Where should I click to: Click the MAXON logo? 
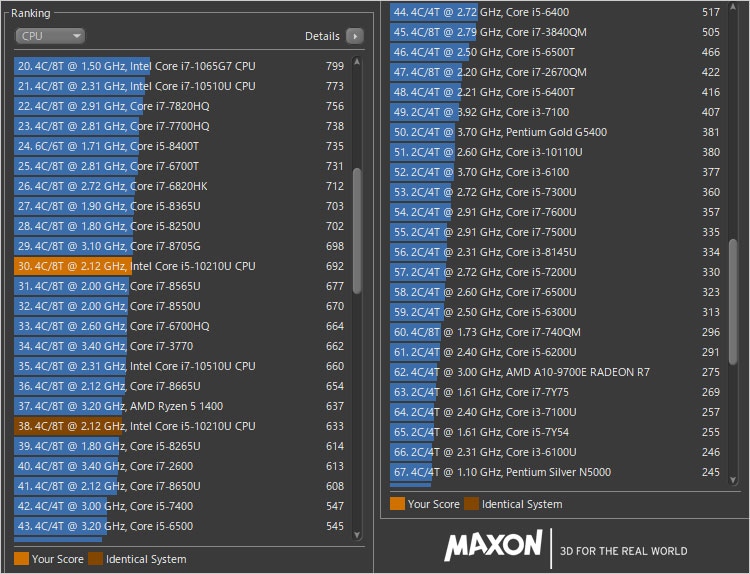tap(493, 545)
